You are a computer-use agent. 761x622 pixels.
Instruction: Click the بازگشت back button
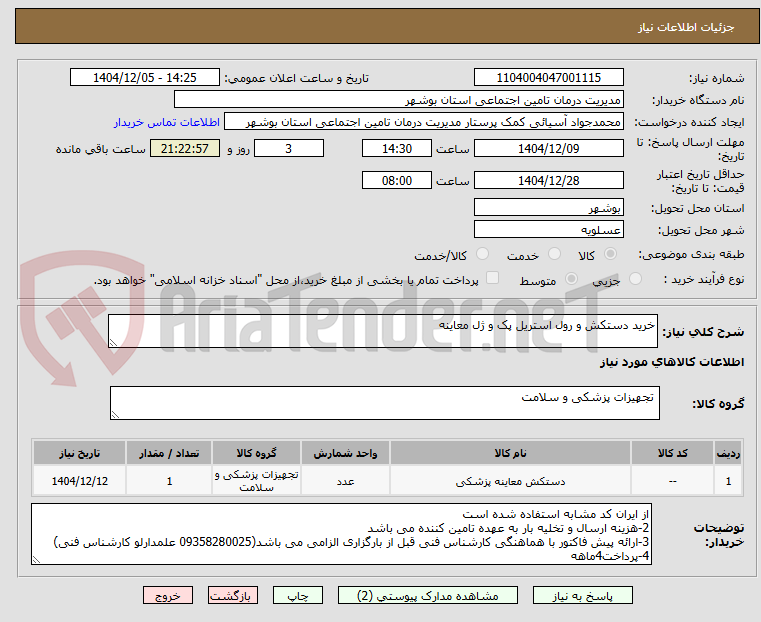[x=233, y=595]
